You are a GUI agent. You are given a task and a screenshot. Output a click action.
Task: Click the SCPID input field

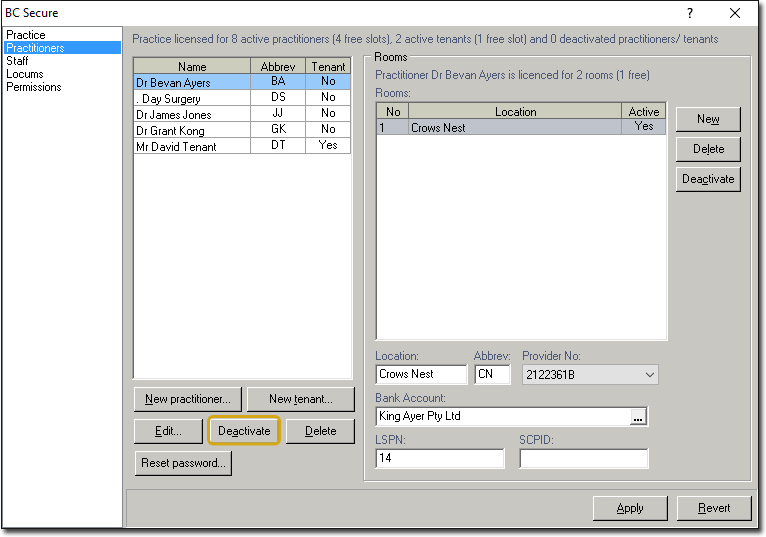click(583, 459)
